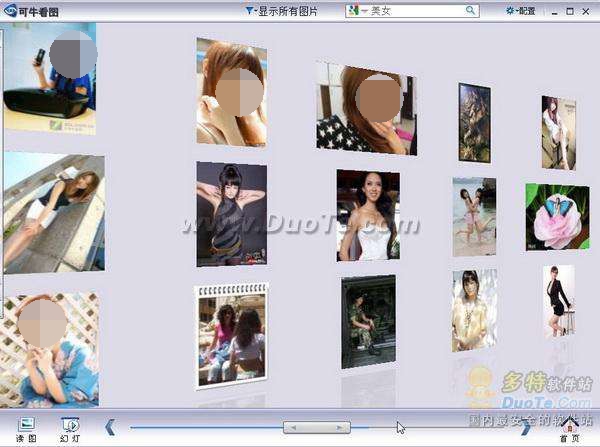600x447 pixels.
Task: Click the horizontal scrollbar thumb
Action: coord(316,427)
